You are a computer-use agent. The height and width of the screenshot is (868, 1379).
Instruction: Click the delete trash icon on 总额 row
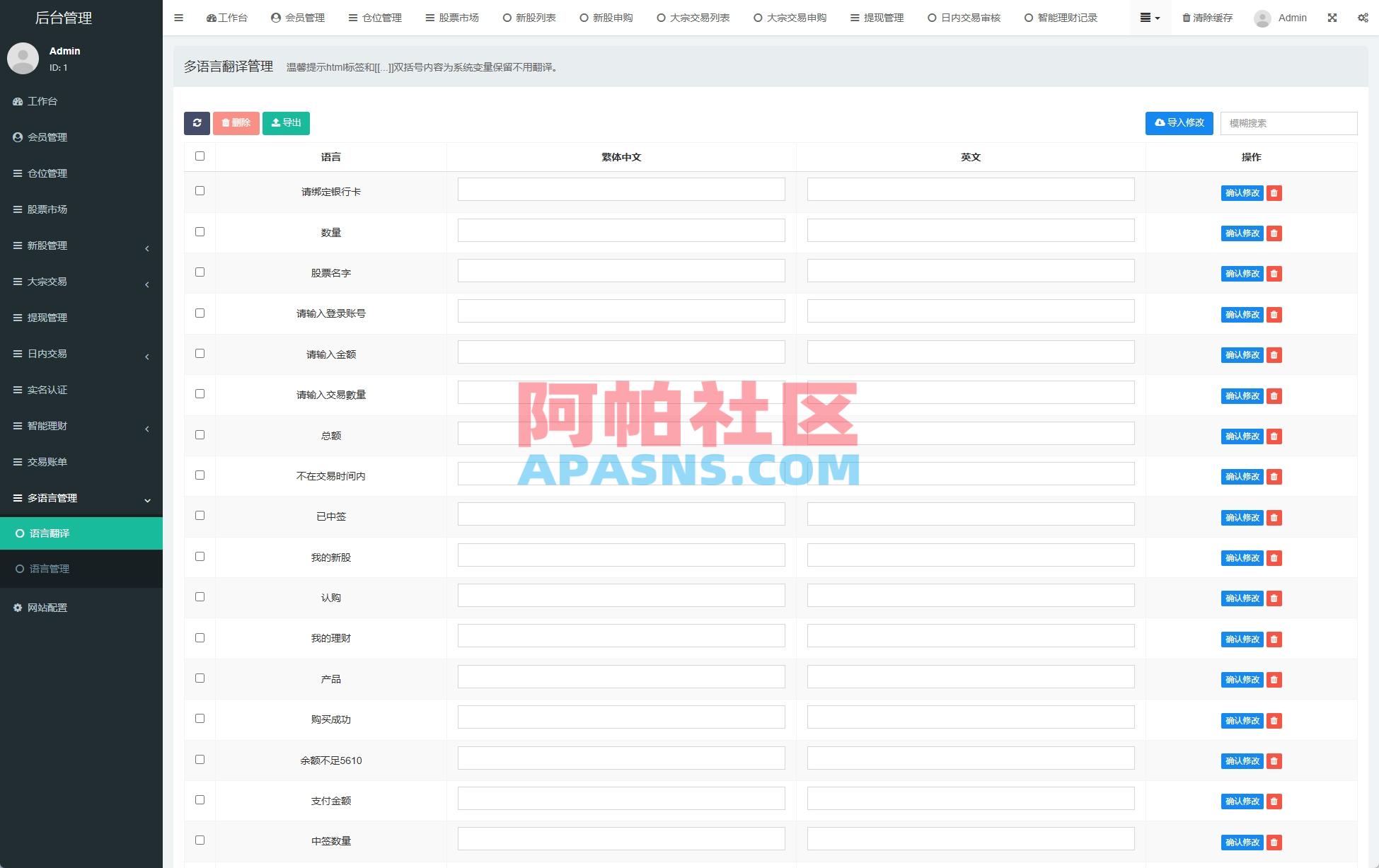click(x=1274, y=436)
